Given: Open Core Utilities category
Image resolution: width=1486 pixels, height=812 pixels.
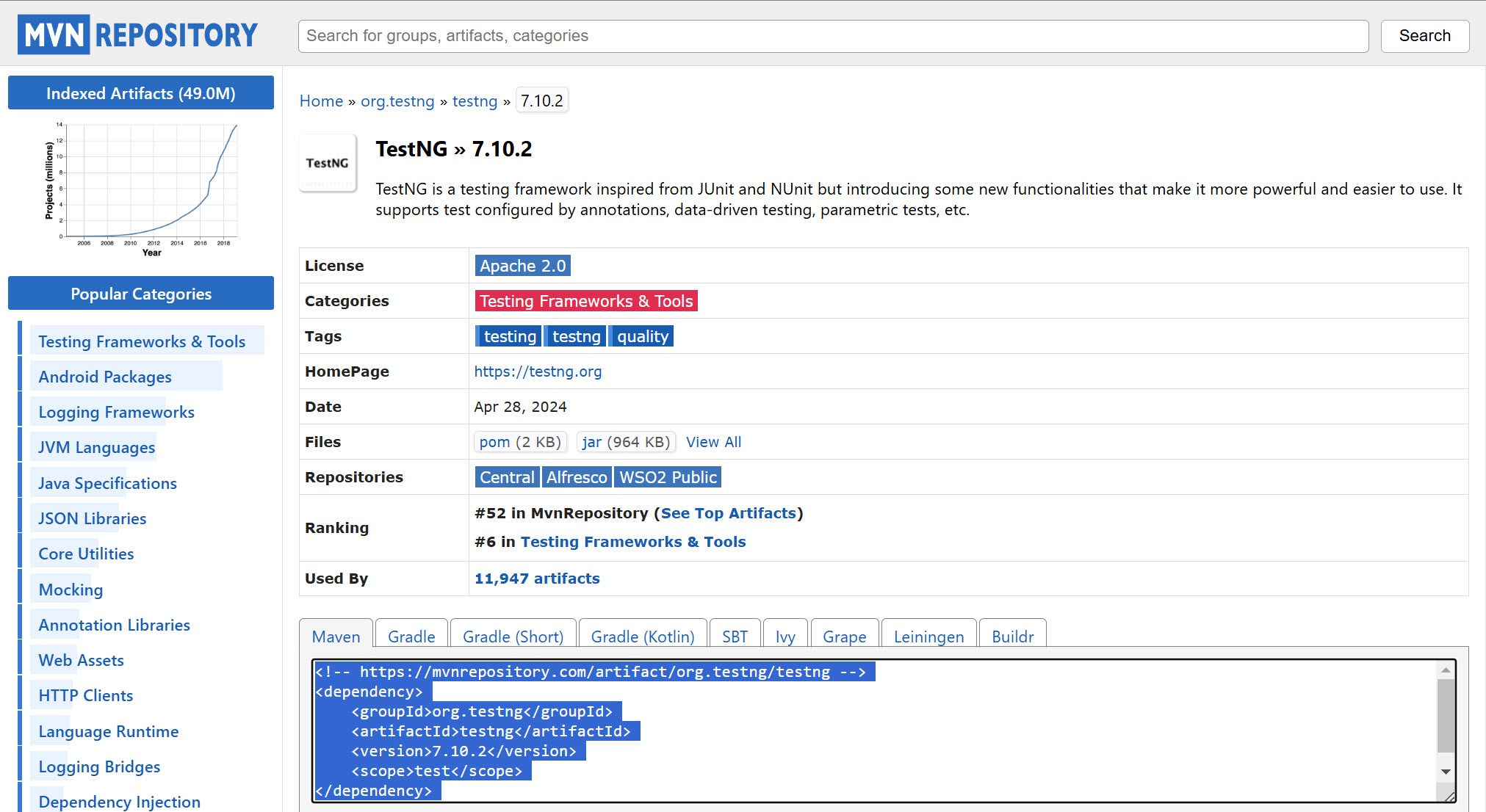Looking at the screenshot, I should point(86,554).
